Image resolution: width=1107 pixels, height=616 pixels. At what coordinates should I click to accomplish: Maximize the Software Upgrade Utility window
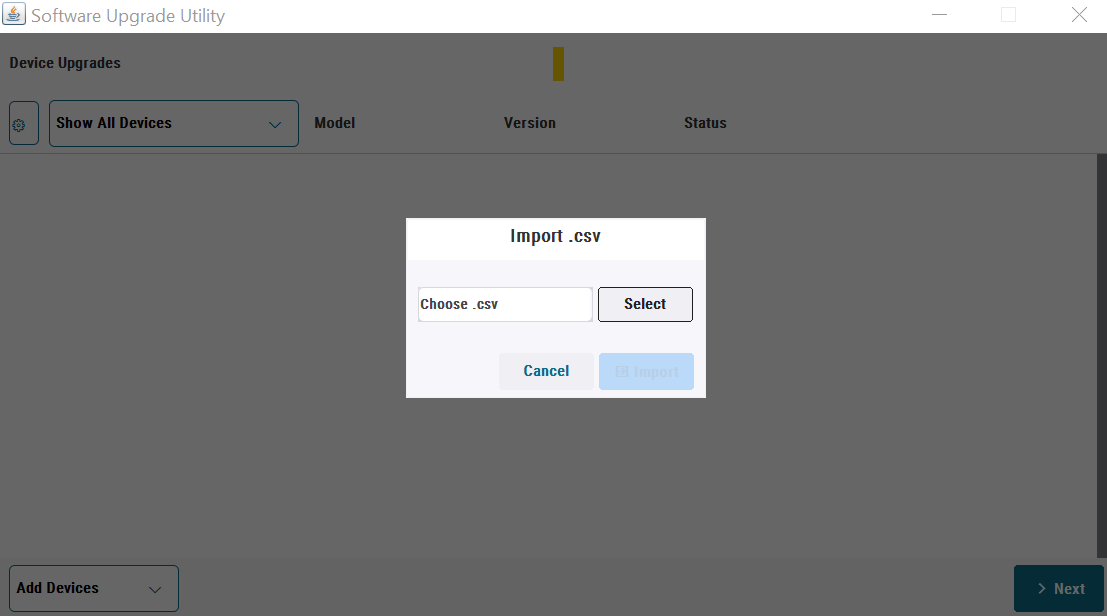[1008, 15]
